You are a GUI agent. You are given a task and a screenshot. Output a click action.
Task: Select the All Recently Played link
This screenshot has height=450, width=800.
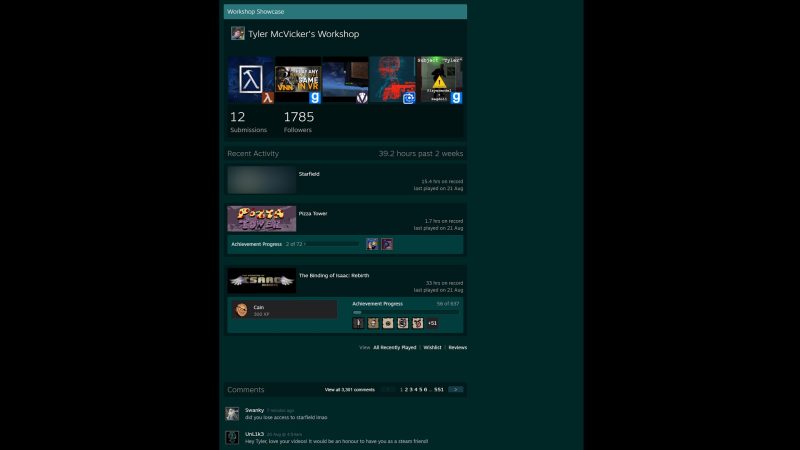pyautogui.click(x=394, y=347)
